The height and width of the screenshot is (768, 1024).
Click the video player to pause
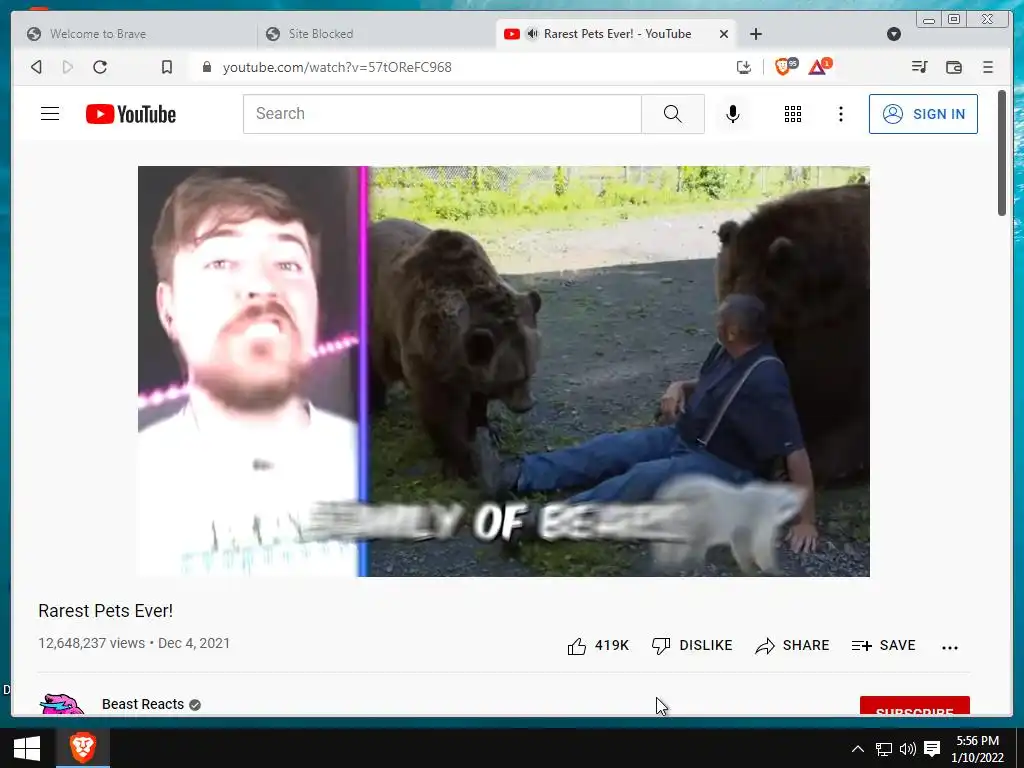click(x=504, y=371)
